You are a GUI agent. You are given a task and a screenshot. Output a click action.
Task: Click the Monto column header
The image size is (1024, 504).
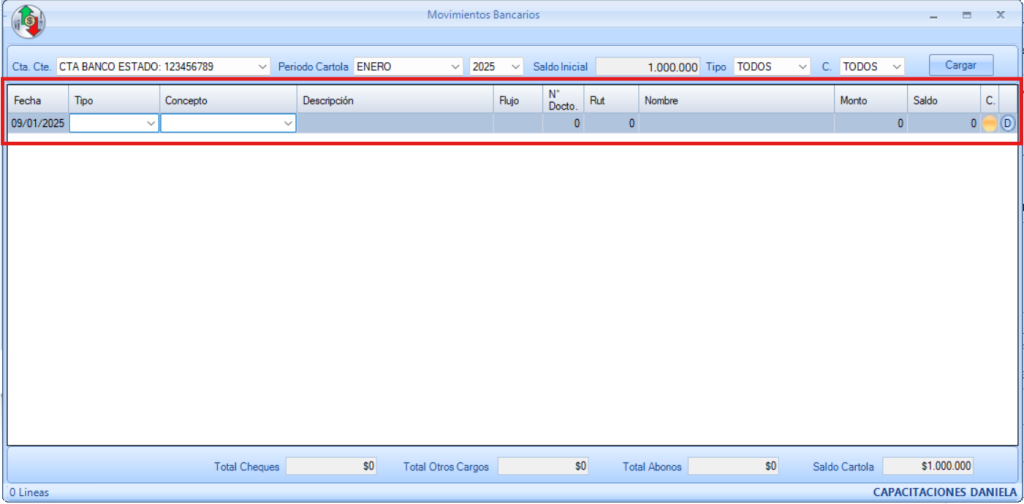[x=870, y=101]
